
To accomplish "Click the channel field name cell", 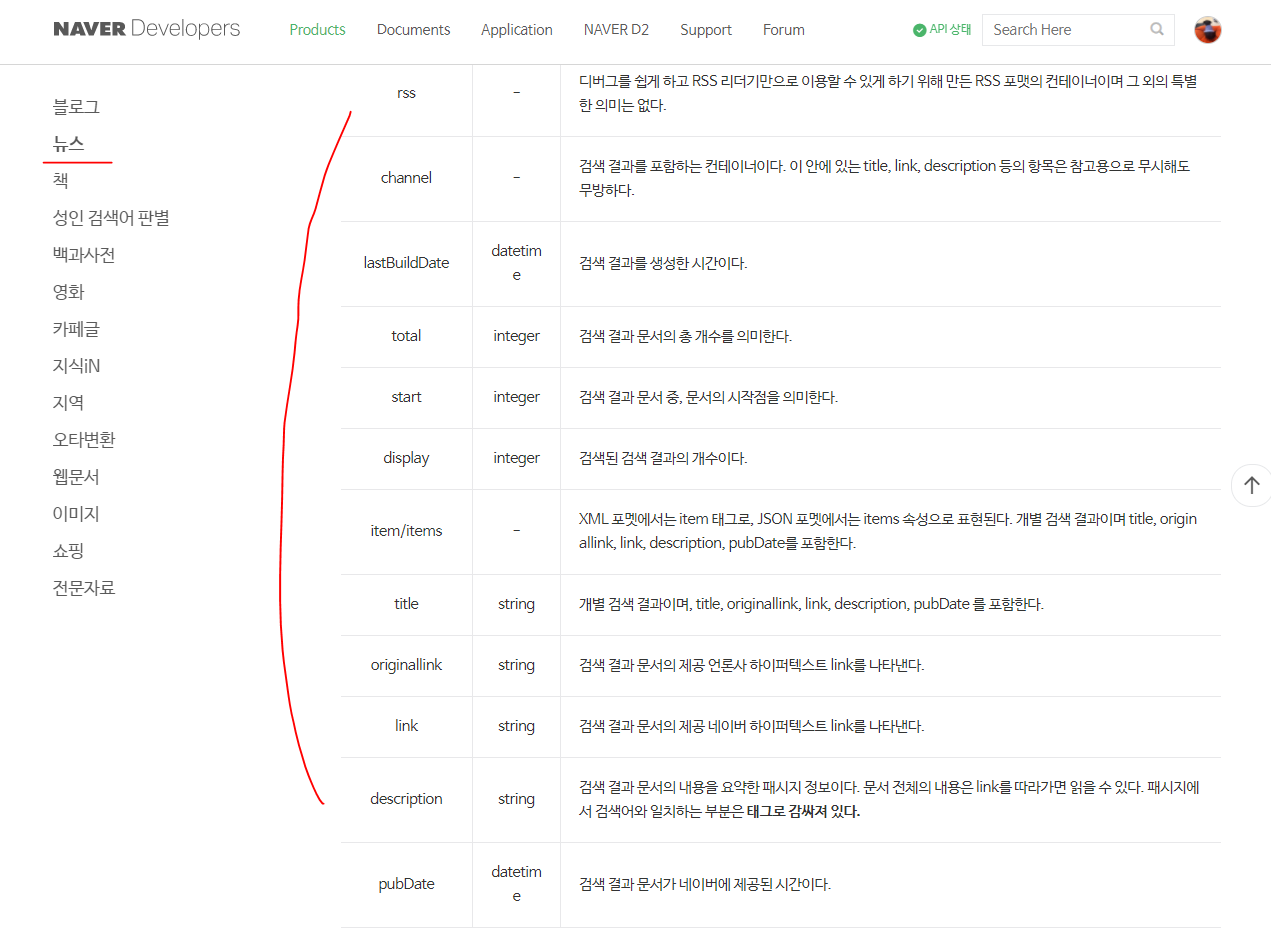I will click(406, 178).
